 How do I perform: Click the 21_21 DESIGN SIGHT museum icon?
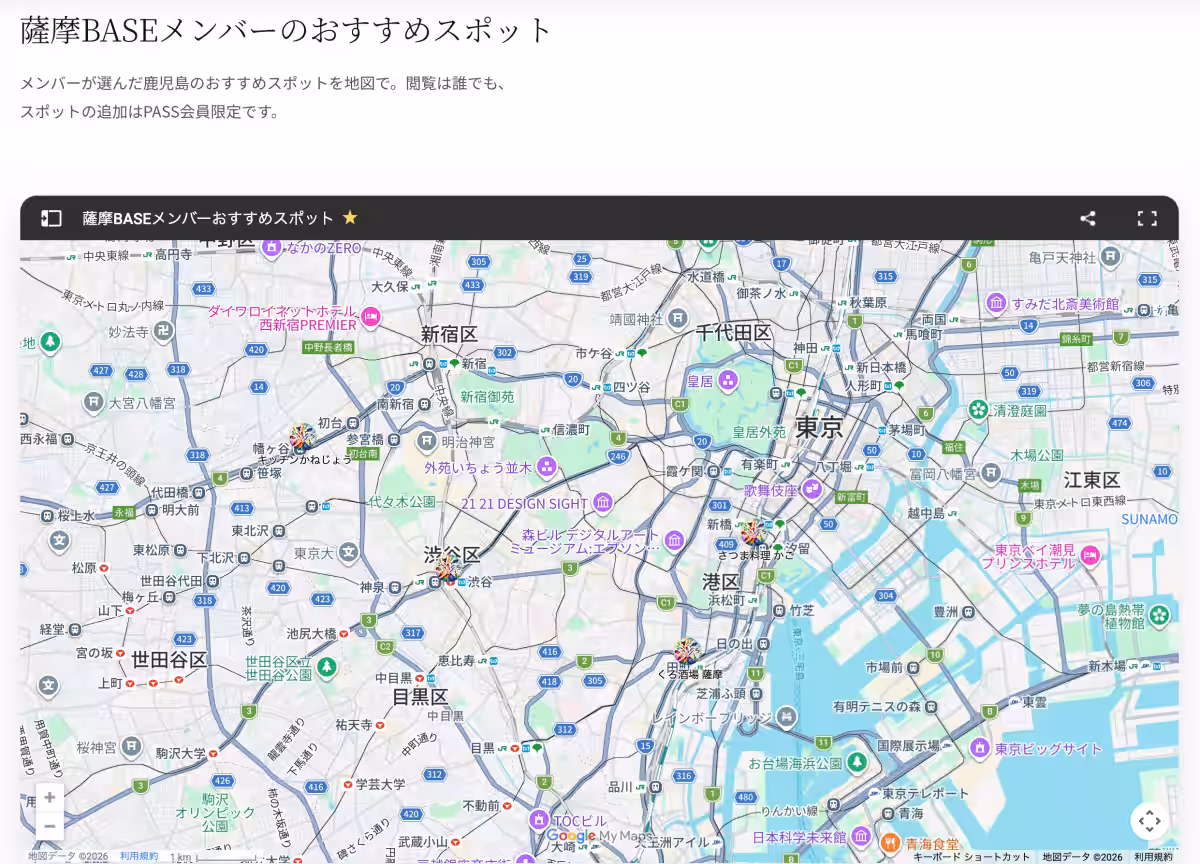point(603,503)
